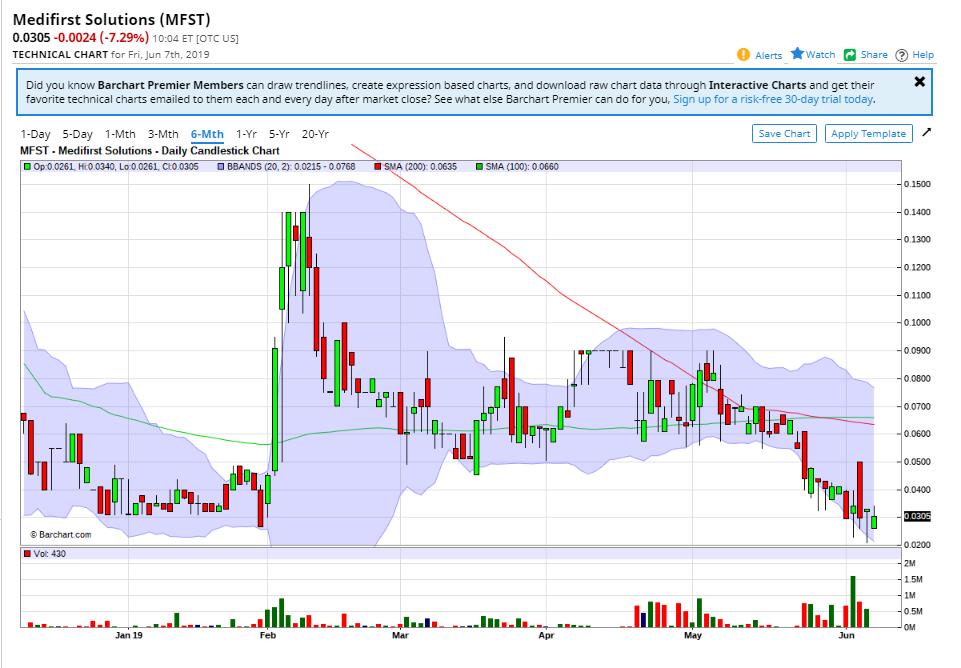Click the Mar date axis label
Screen dimensions: 961x668
pos(400,636)
